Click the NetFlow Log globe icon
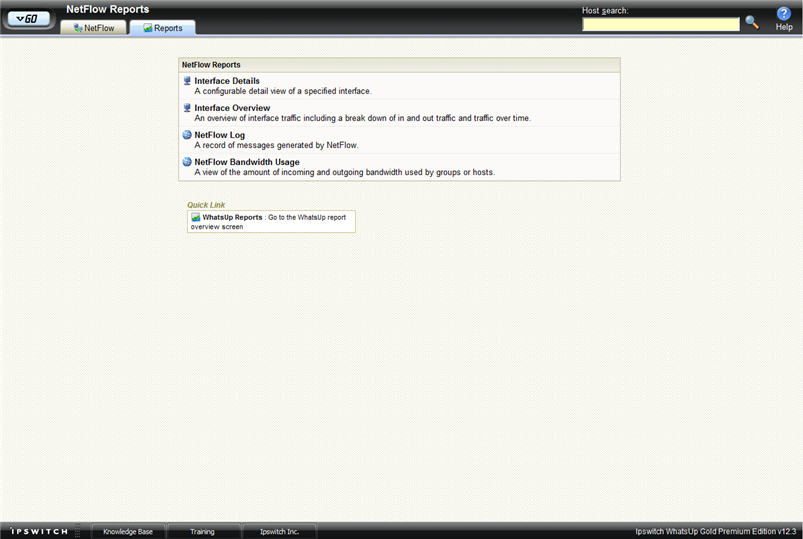The width and height of the screenshot is (803, 539). 187,135
